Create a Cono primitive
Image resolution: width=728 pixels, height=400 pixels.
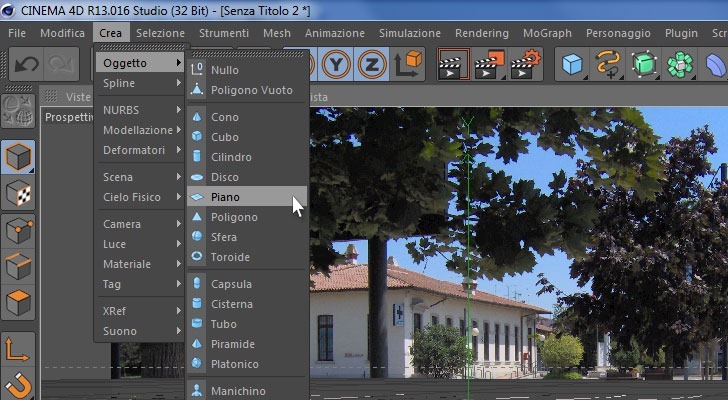click(247, 117)
